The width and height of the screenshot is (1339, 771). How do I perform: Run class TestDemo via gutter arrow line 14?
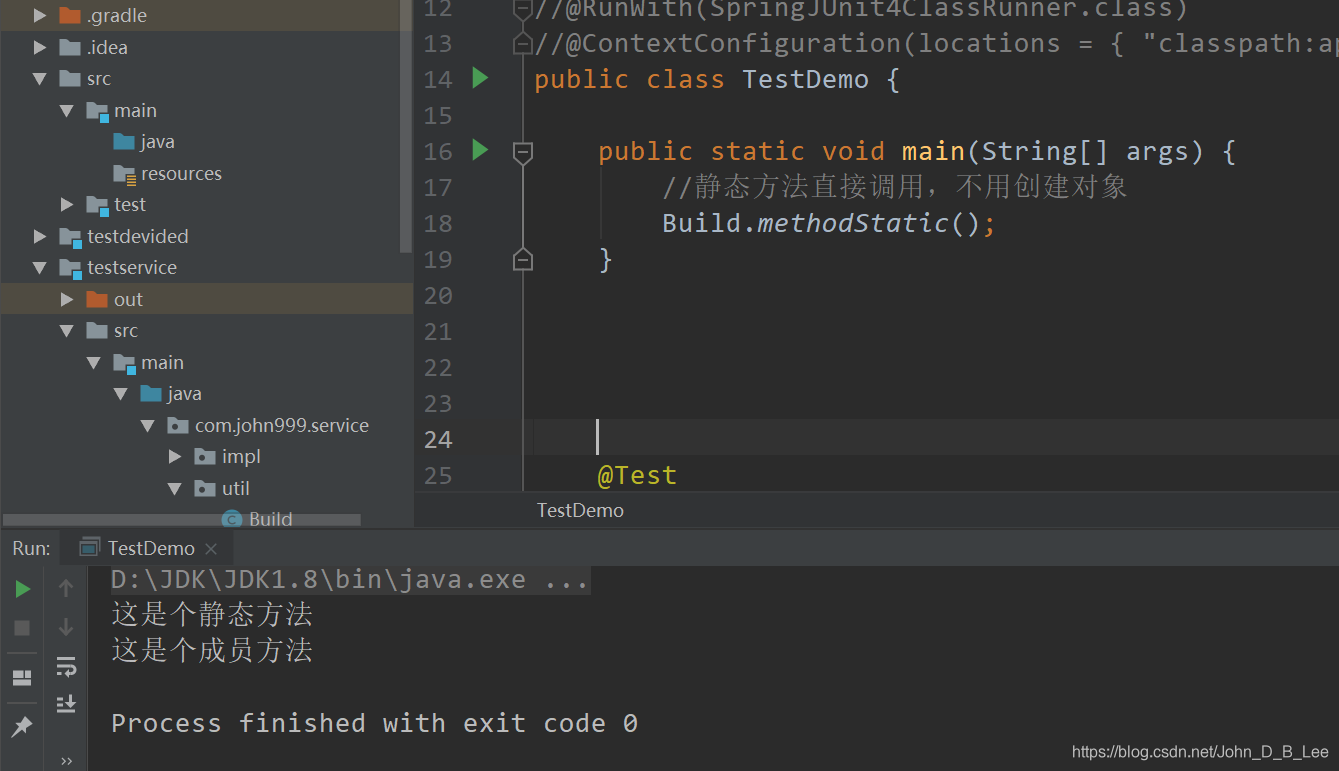480,78
